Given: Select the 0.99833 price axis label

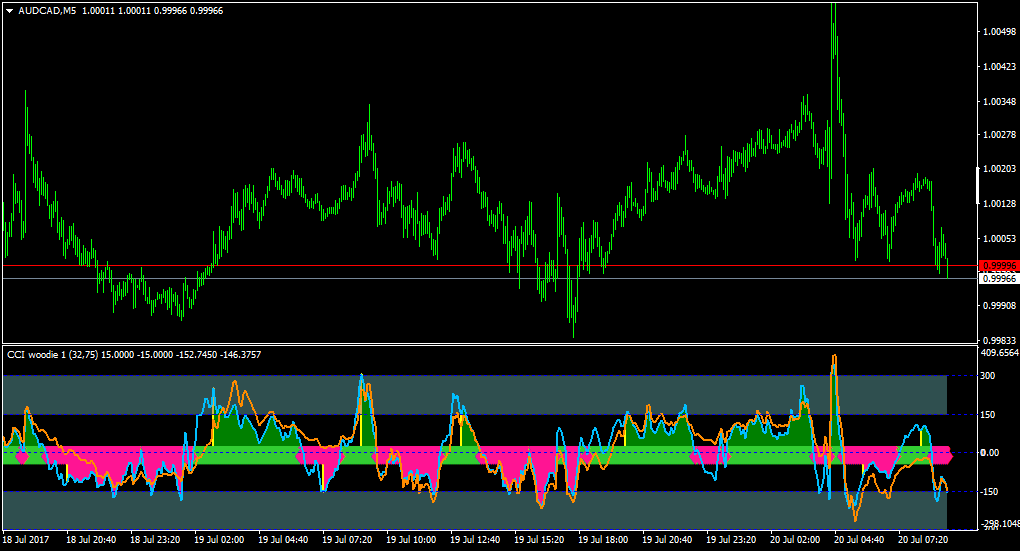Looking at the screenshot, I should (1000, 341).
